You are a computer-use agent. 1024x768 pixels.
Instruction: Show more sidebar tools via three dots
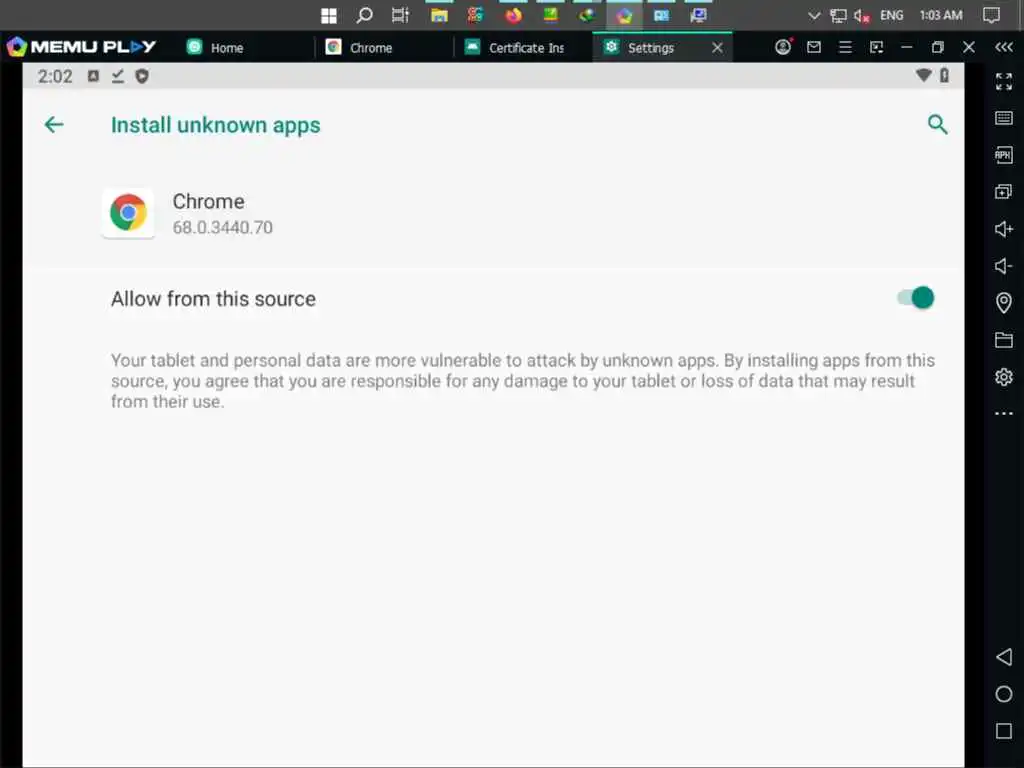pos(1004,413)
